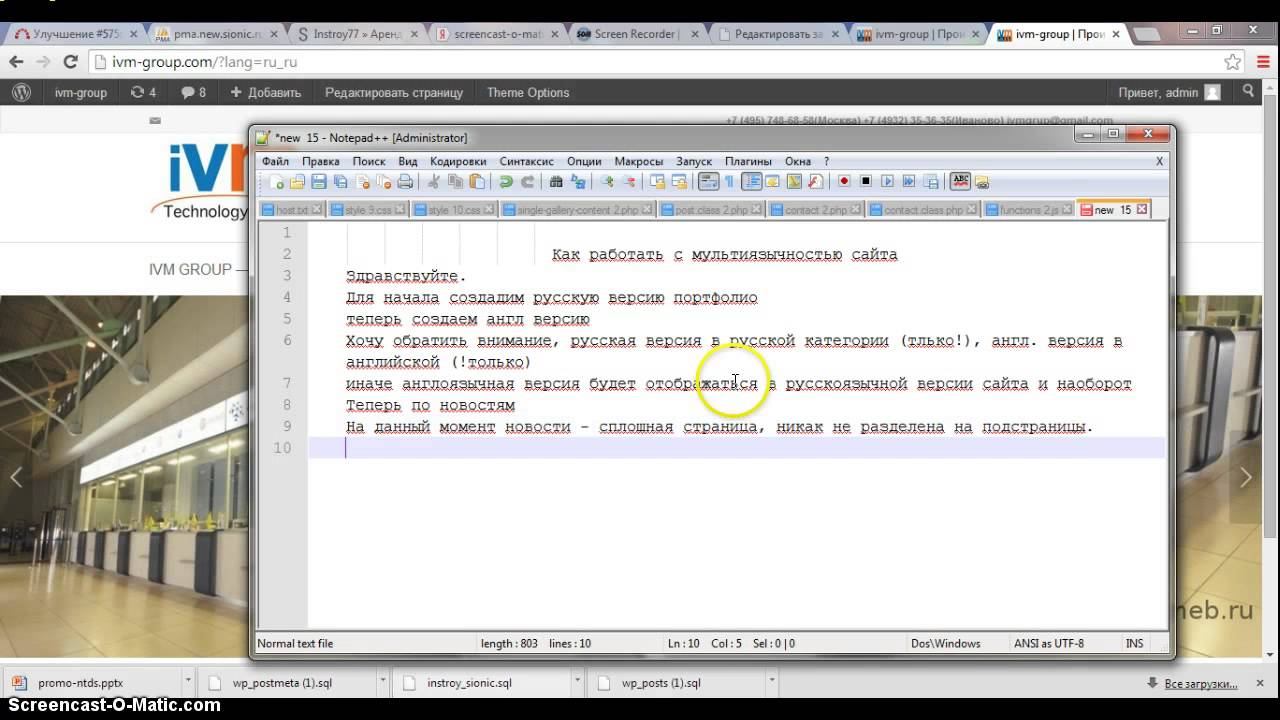Click the Ln : 10 status bar field
1280x720 pixels.
click(684, 644)
